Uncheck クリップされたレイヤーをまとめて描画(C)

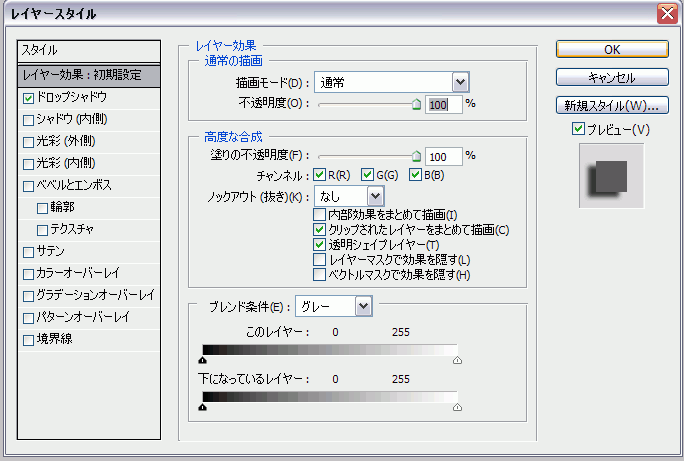click(319, 229)
